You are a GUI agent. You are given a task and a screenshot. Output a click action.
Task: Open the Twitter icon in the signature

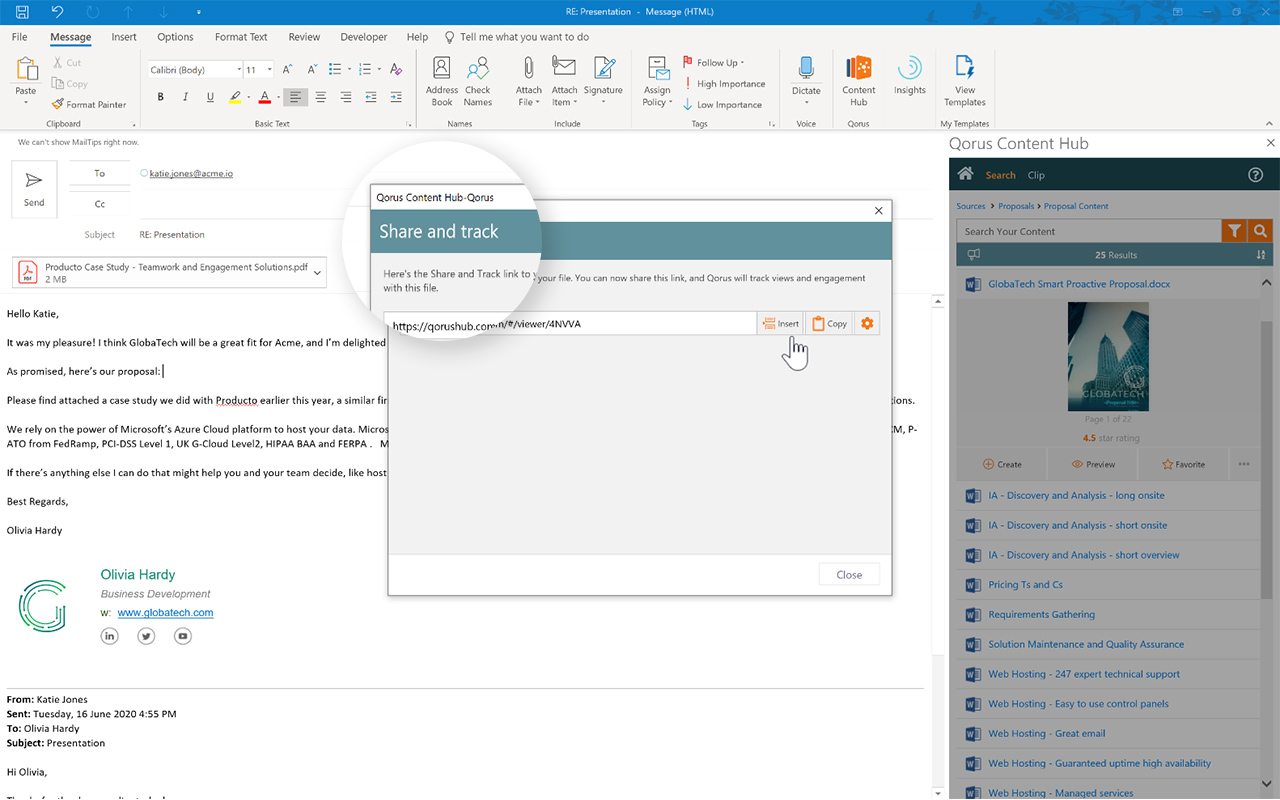point(146,636)
